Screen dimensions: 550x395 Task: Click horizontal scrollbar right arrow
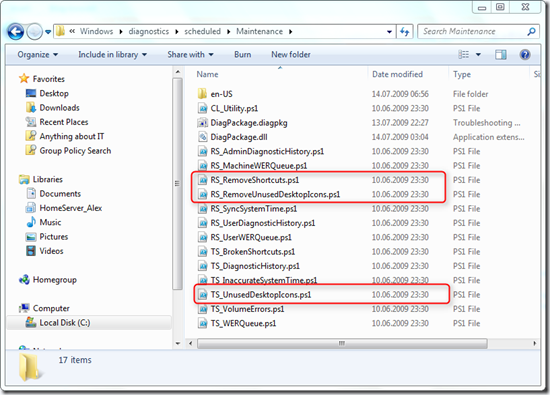[535, 343]
